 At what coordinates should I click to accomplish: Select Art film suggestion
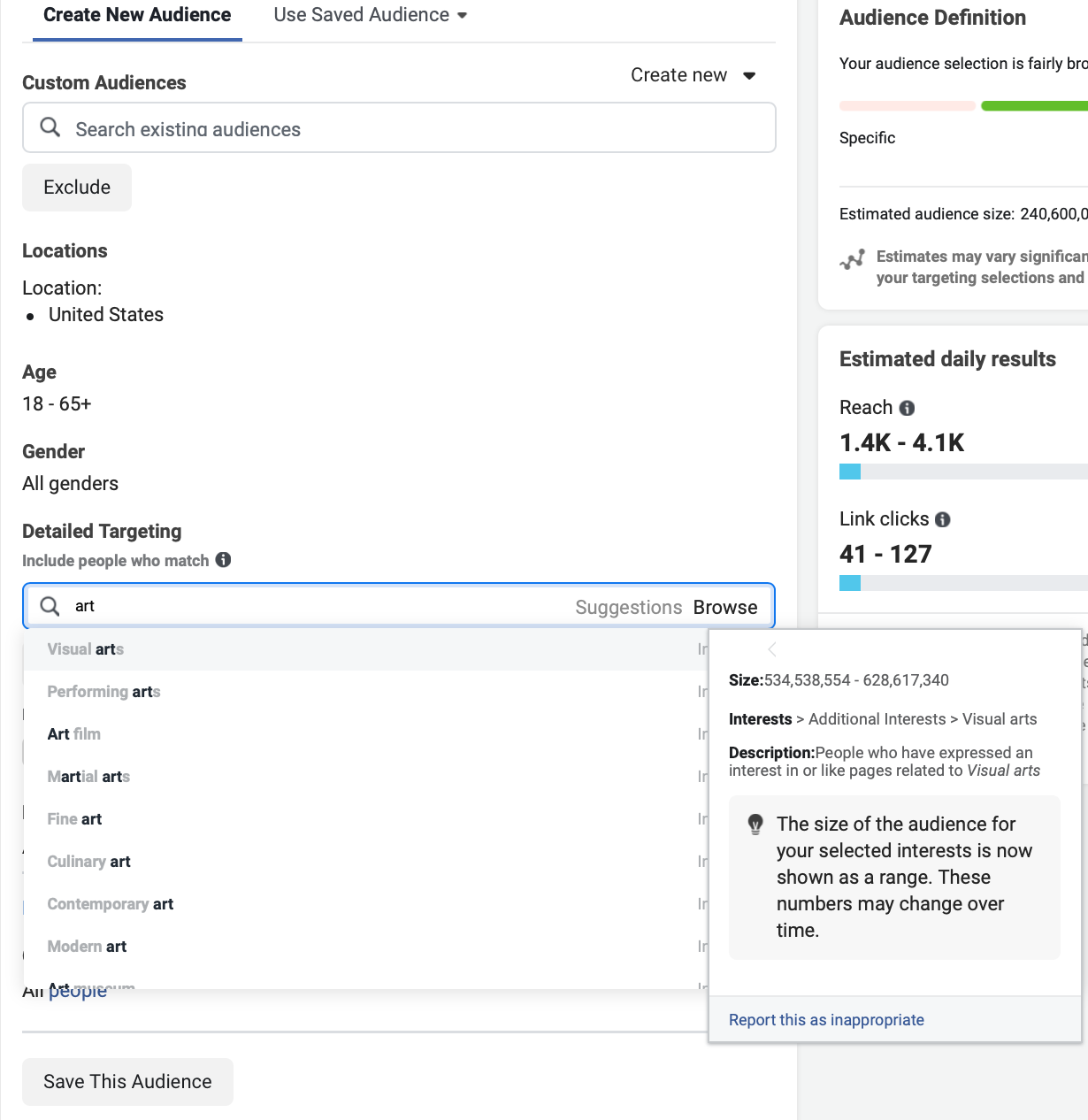(x=365, y=734)
